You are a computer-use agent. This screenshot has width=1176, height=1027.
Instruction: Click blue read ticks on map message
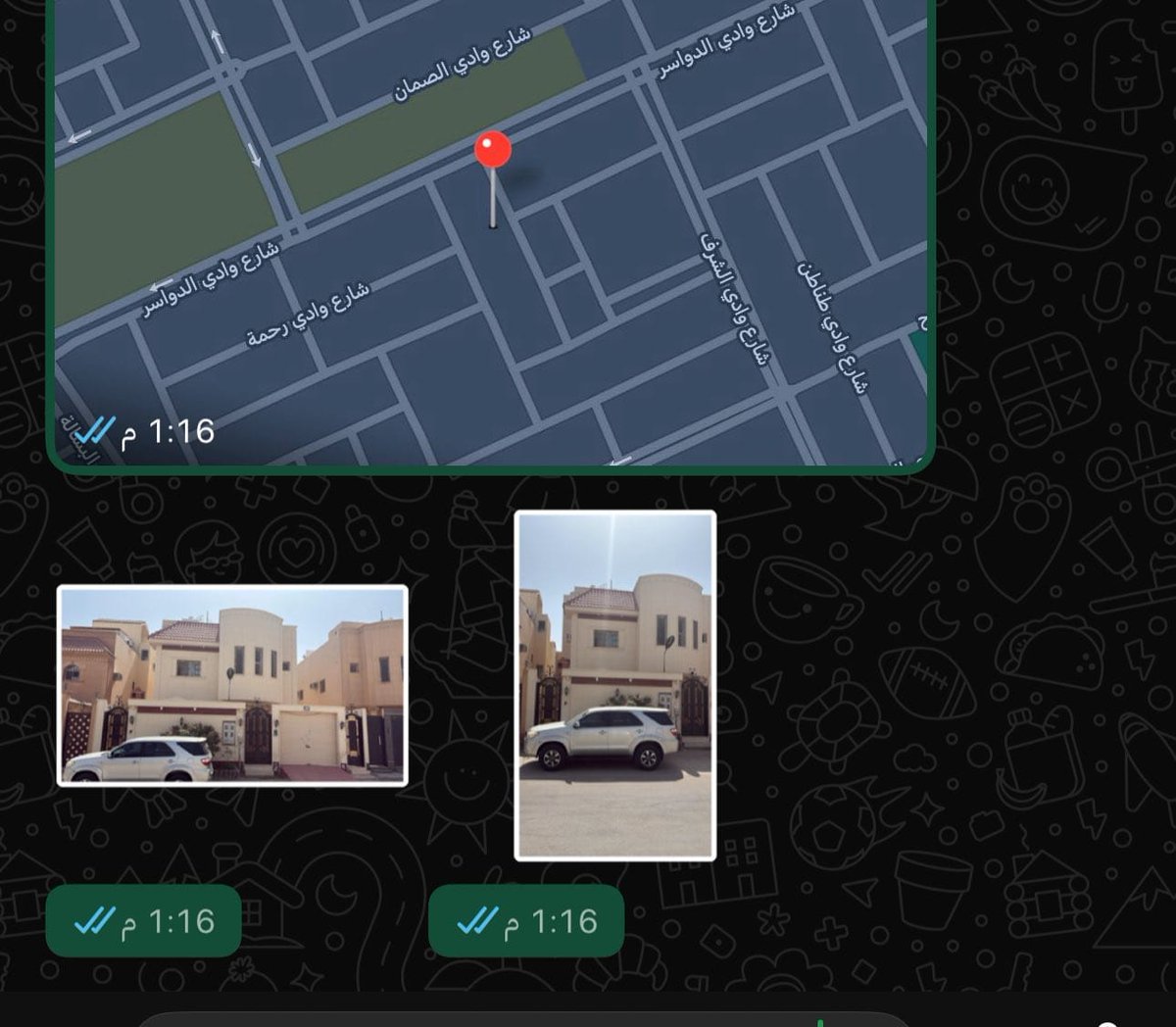click(x=95, y=430)
